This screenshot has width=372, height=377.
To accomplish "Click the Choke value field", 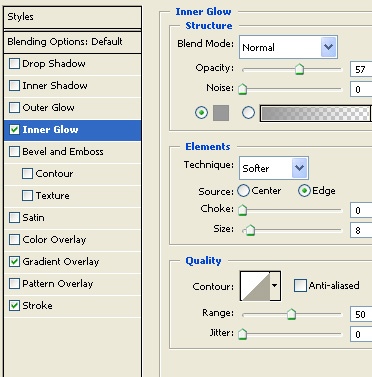I will pos(361,210).
